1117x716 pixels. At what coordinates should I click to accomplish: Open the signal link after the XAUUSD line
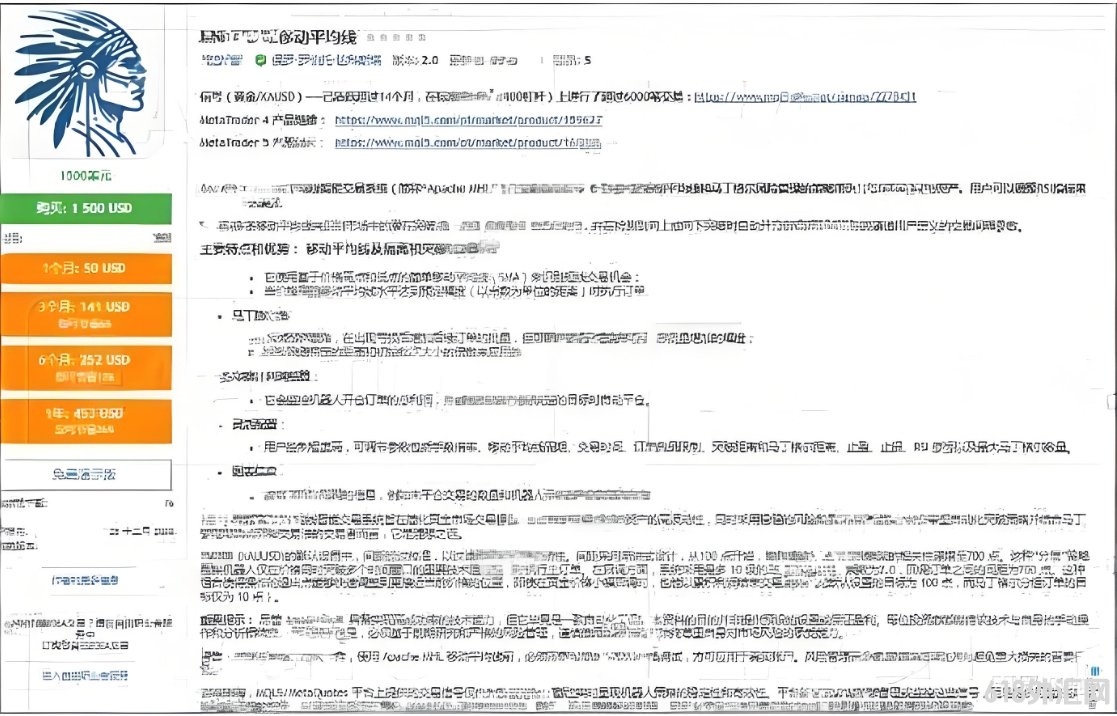805,96
